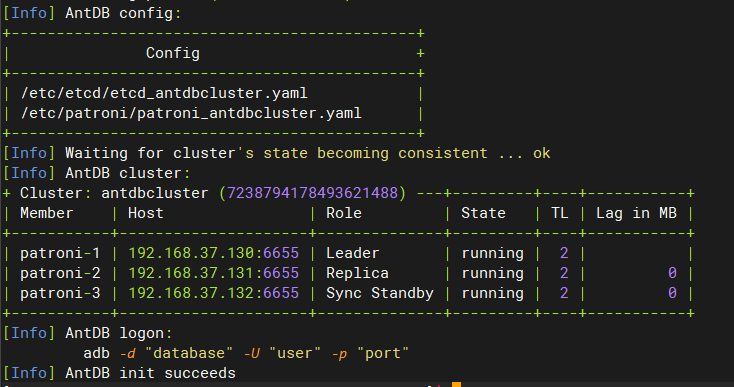
Task: Click host 192.168.37.132:6655
Action: 213,293
